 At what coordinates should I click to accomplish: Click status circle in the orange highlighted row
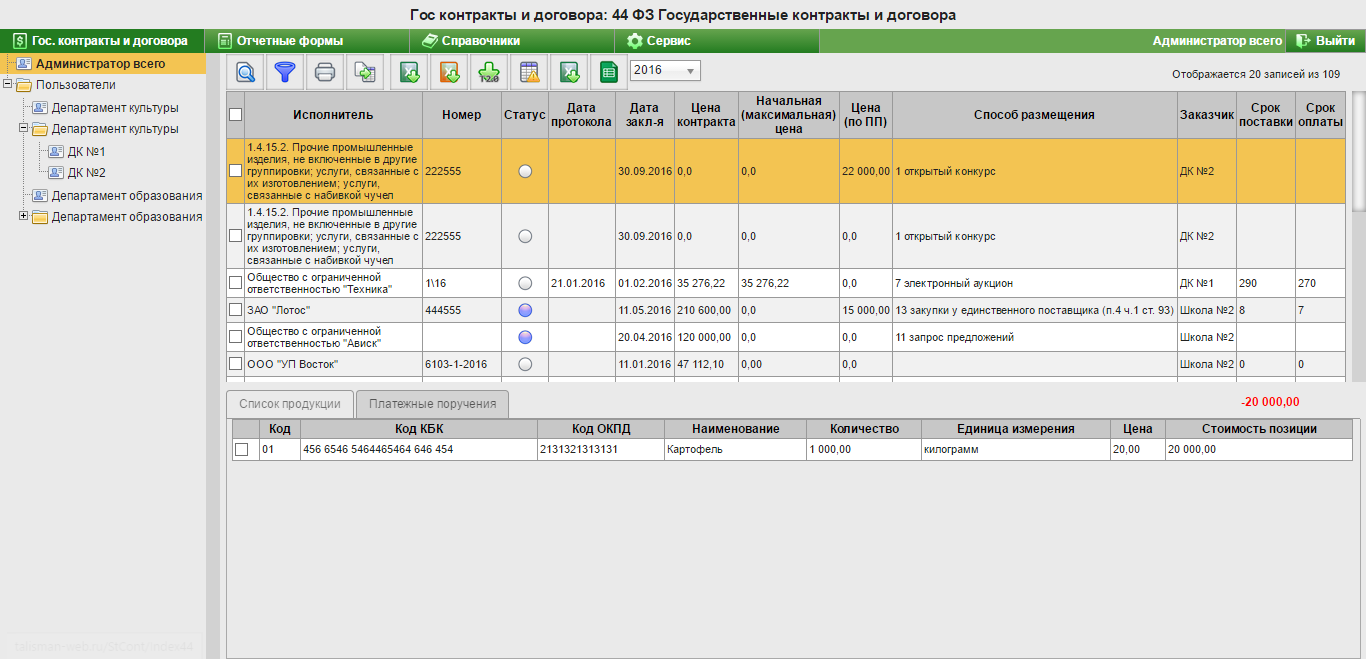coord(525,171)
